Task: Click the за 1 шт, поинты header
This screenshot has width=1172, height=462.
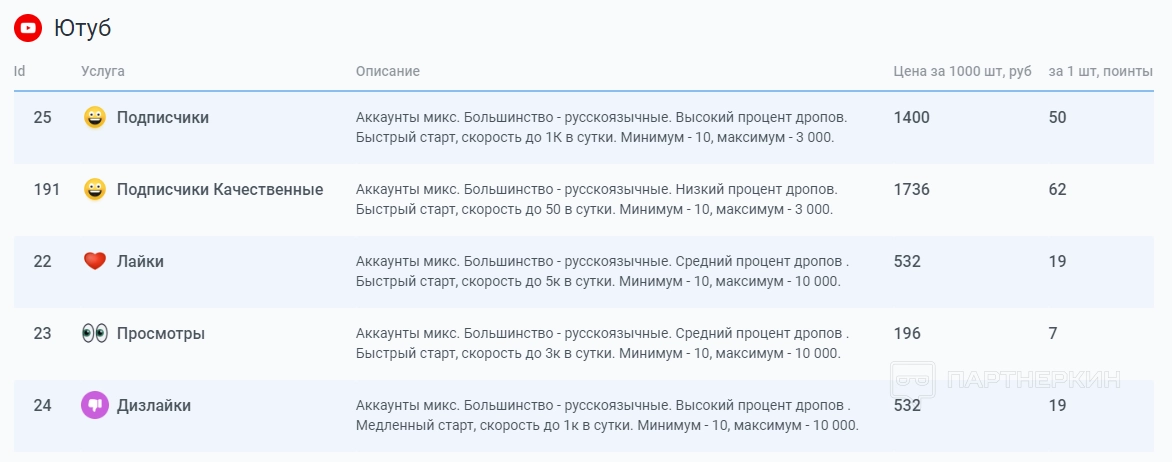Action: [x=1100, y=72]
